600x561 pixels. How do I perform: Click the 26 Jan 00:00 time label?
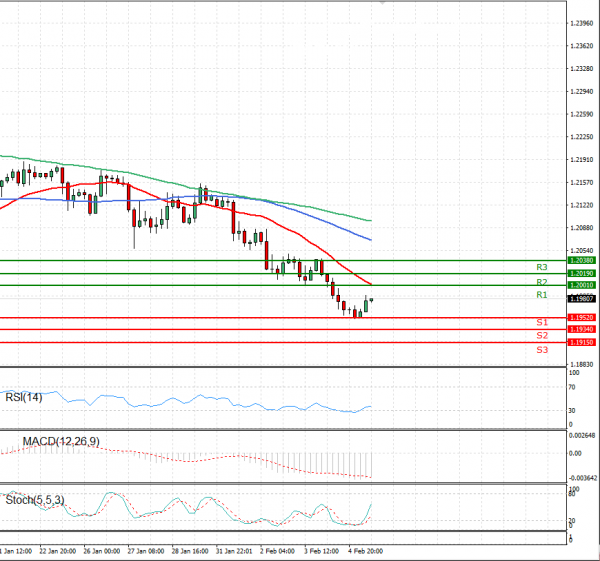coord(102,551)
